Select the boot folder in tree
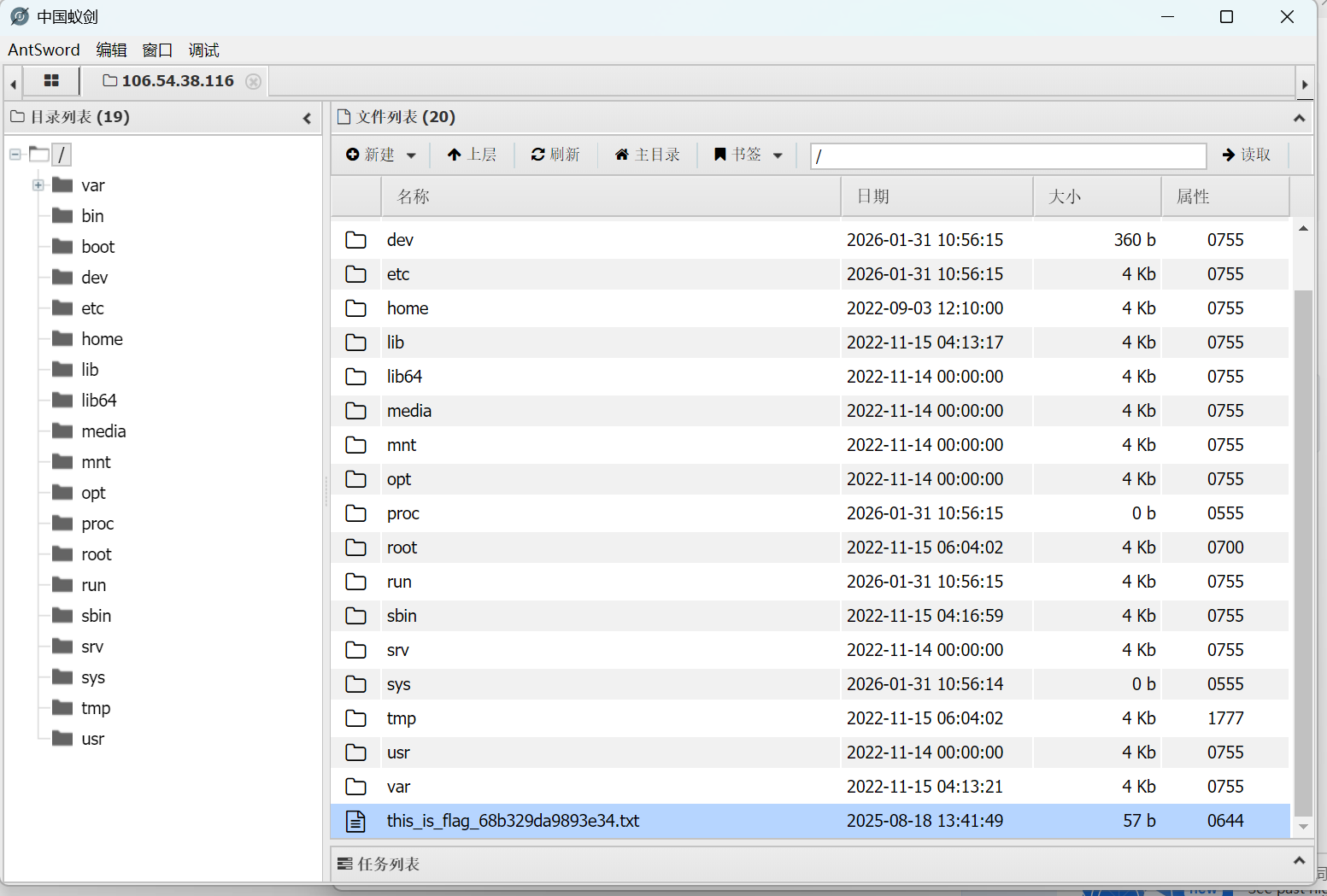This screenshot has height=896, width=1327. point(97,247)
